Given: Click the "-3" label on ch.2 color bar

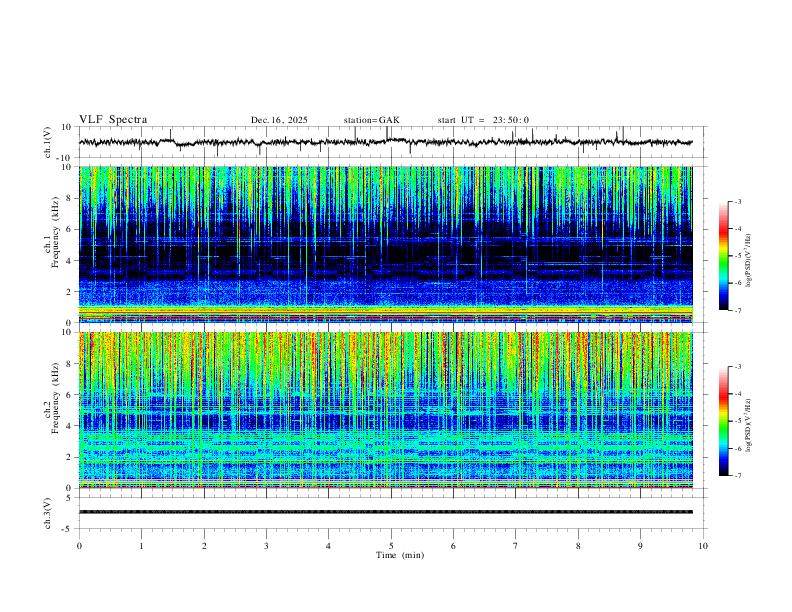Looking at the screenshot, I should click(738, 367).
